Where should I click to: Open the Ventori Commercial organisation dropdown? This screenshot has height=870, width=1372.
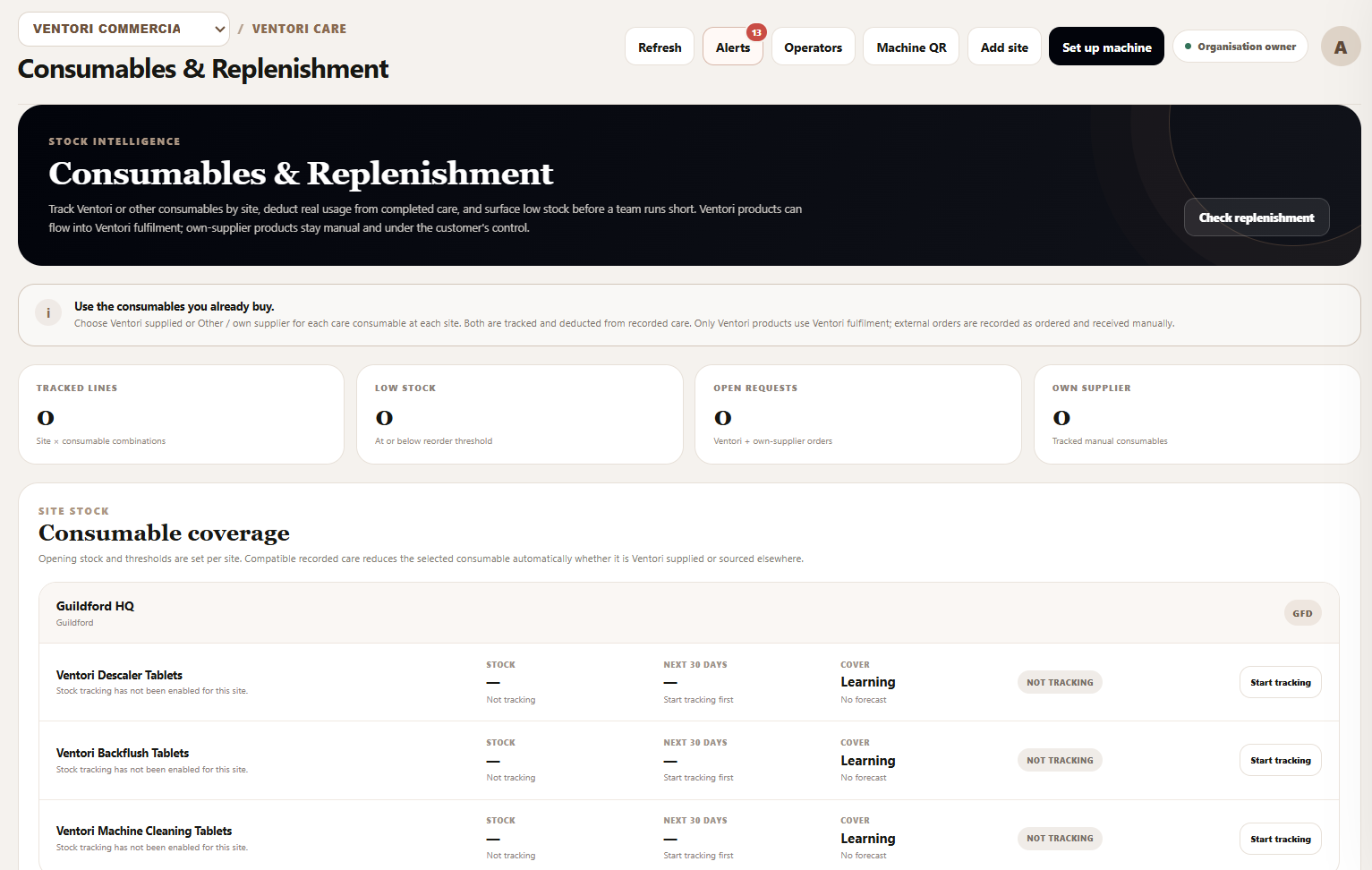(x=124, y=29)
